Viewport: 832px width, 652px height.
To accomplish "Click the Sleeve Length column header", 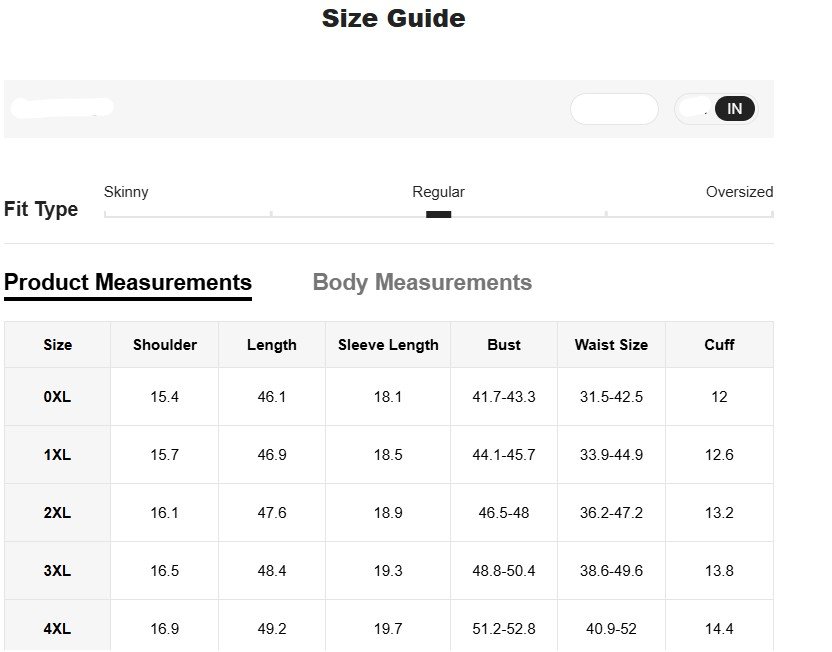I will click(x=387, y=344).
